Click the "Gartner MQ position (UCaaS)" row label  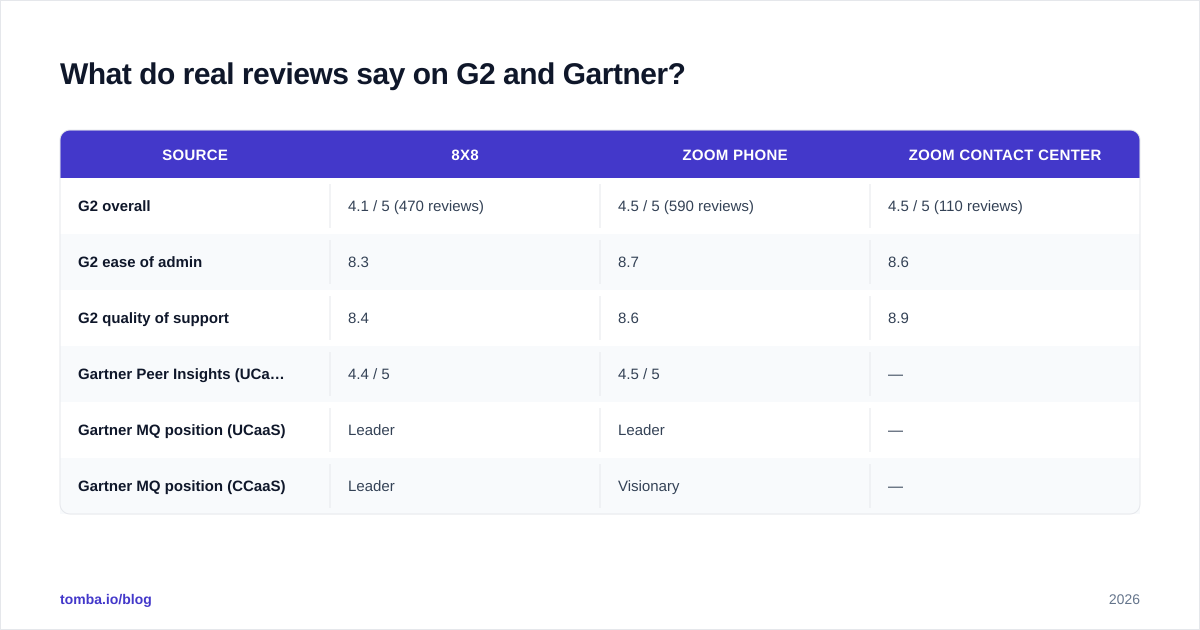pyautogui.click(x=181, y=430)
